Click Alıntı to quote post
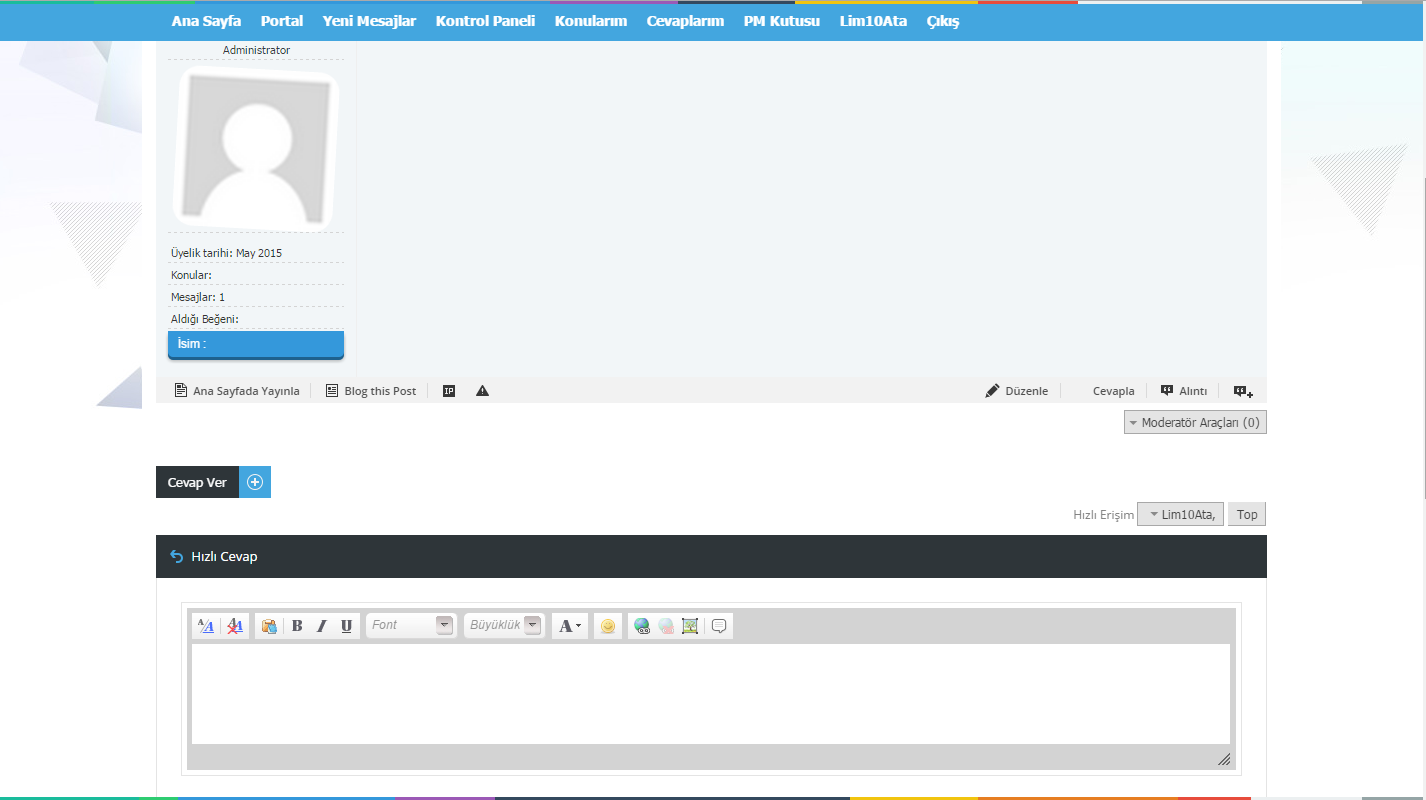This screenshot has height=800, width=1426. click(1184, 391)
